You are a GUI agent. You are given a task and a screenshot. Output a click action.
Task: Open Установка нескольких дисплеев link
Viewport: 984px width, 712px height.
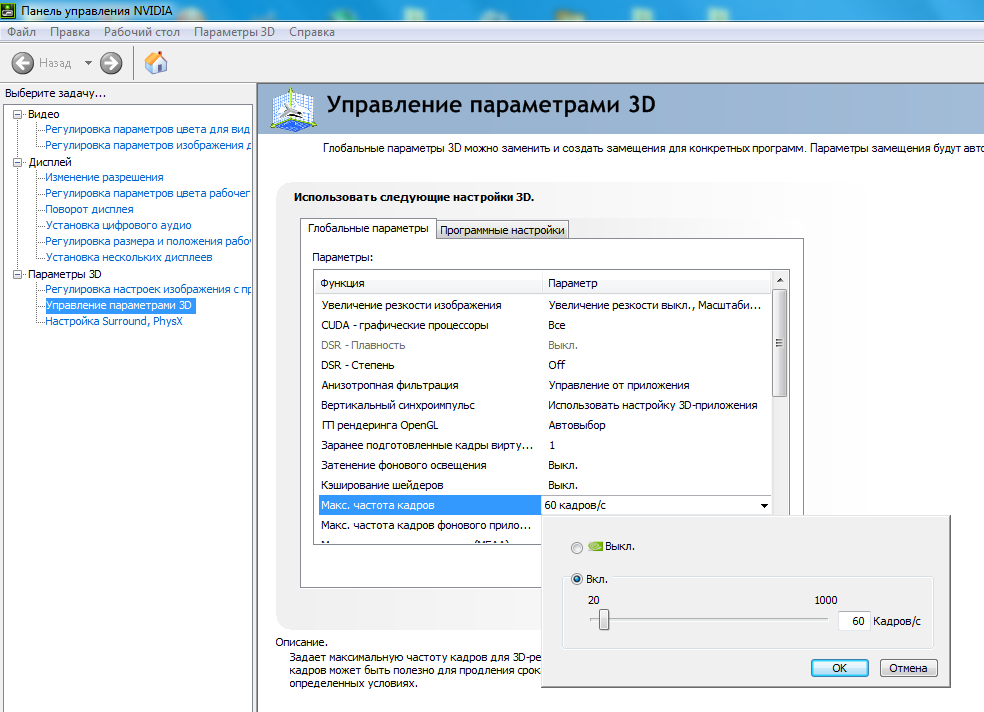click(129, 257)
